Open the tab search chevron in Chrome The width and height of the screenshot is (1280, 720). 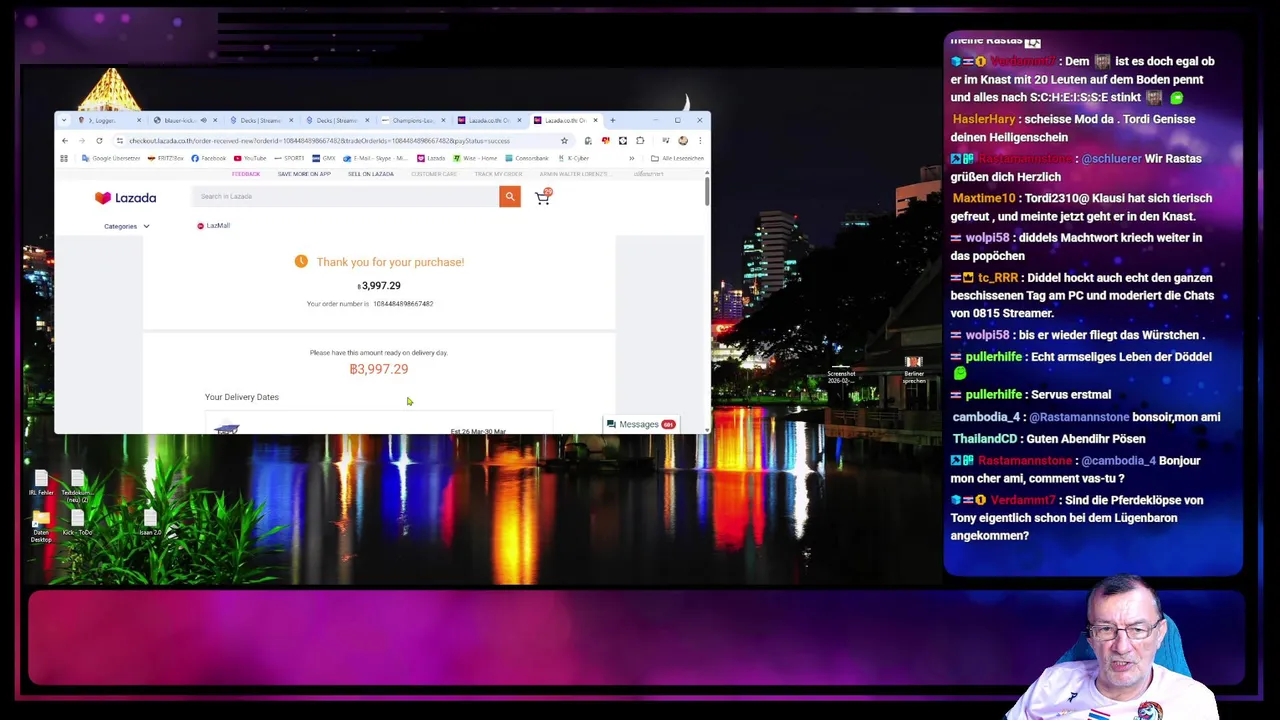pos(64,120)
